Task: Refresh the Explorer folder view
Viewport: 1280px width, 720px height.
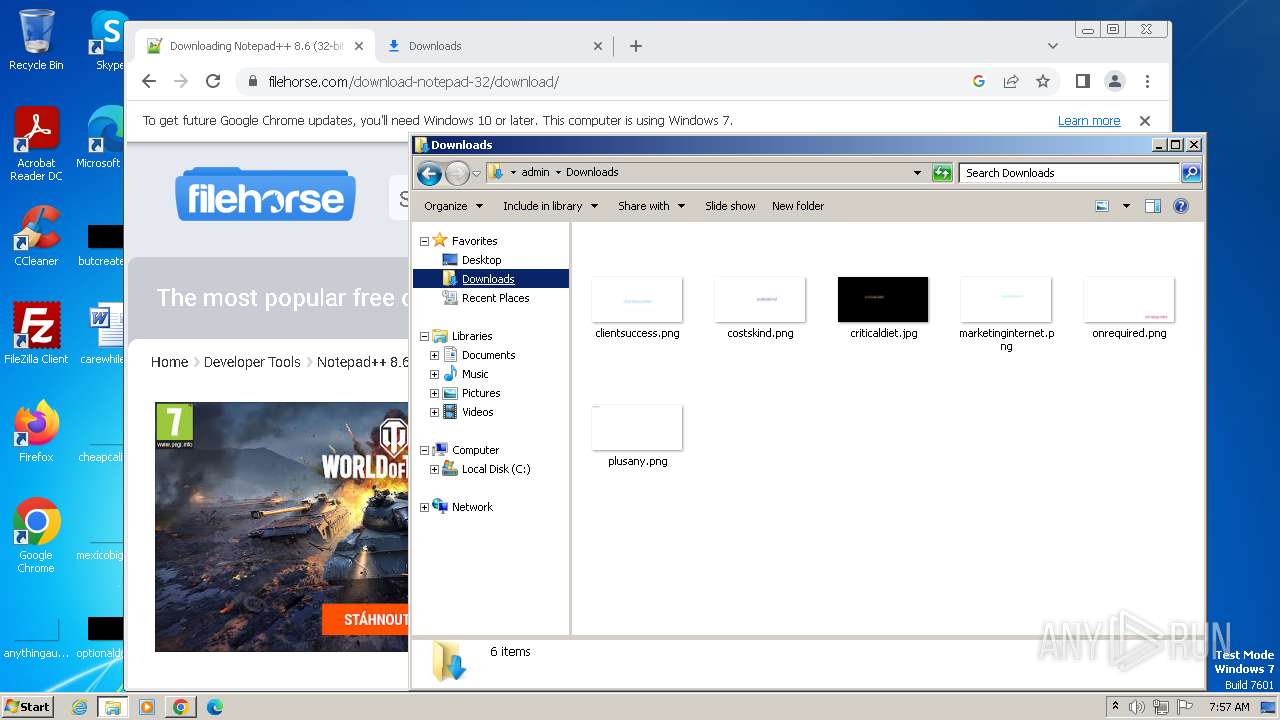Action: click(942, 173)
